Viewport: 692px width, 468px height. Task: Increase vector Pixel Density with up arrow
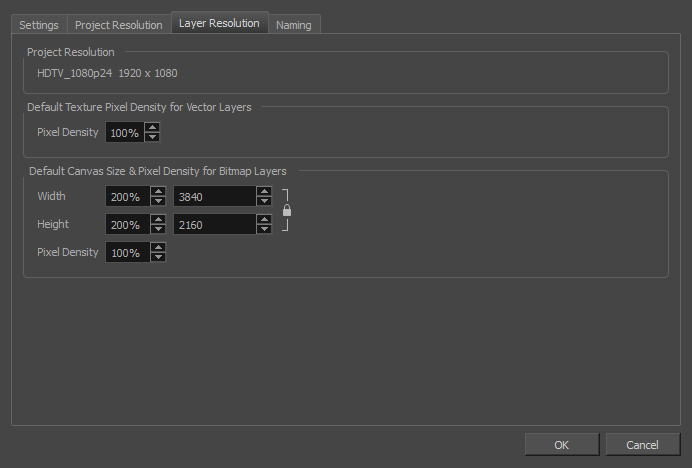coord(152,127)
